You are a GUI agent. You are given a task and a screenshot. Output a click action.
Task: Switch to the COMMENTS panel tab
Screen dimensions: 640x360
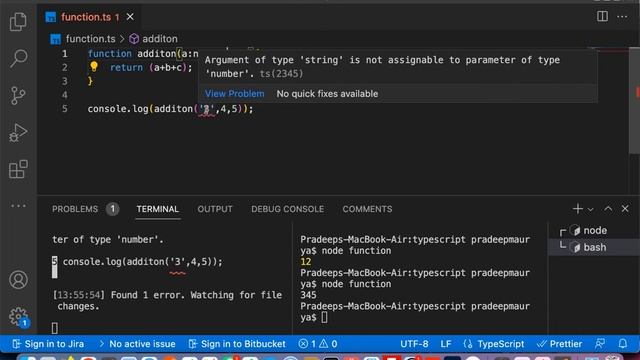point(367,209)
